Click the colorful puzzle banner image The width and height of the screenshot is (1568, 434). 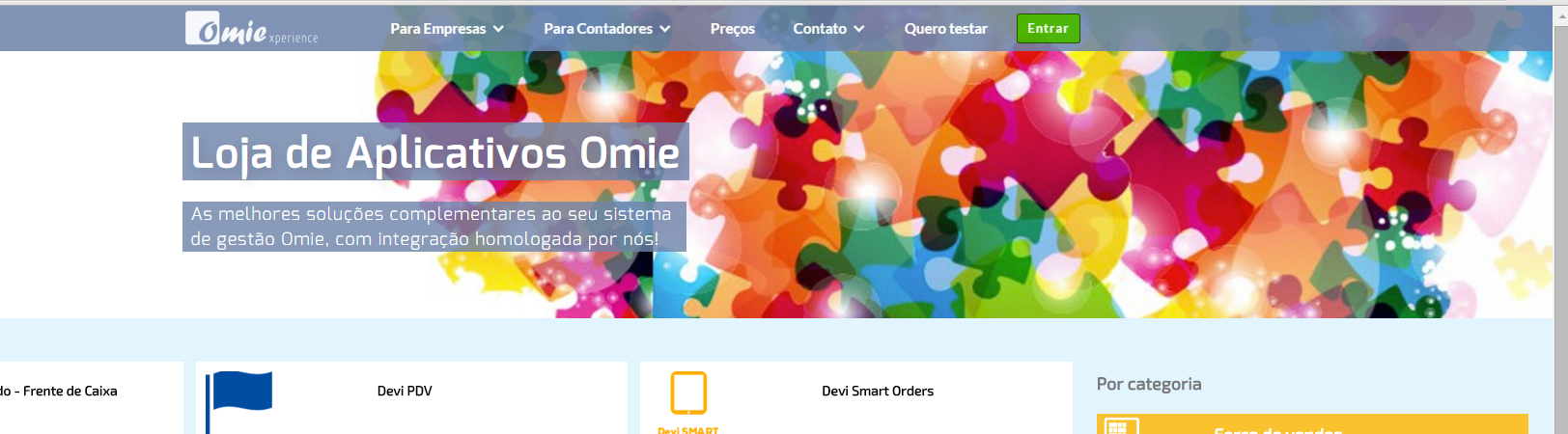tap(966, 185)
